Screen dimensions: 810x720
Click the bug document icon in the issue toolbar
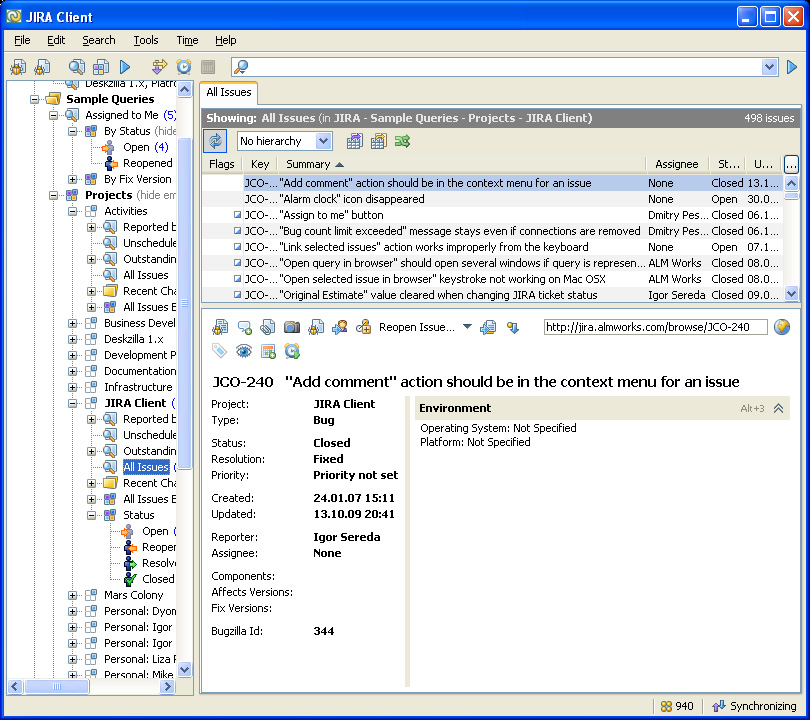[x=220, y=327]
